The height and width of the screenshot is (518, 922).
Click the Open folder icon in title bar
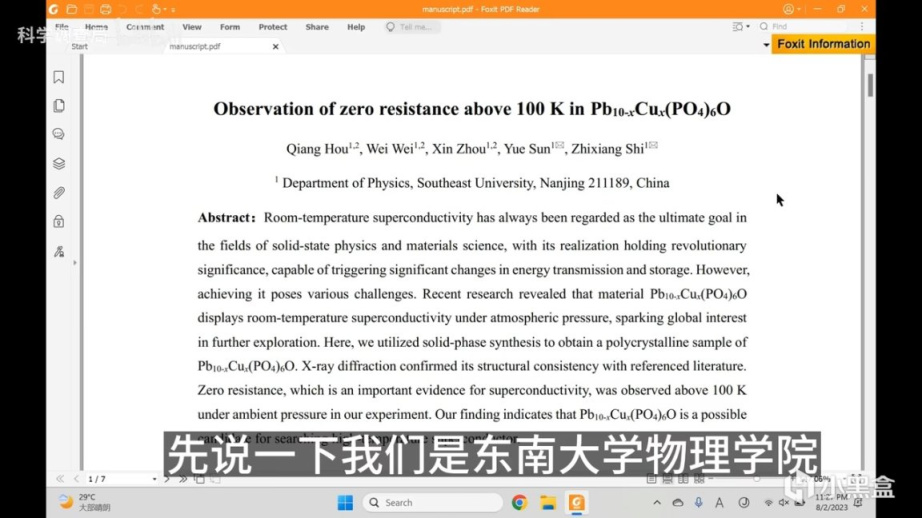(72, 9)
